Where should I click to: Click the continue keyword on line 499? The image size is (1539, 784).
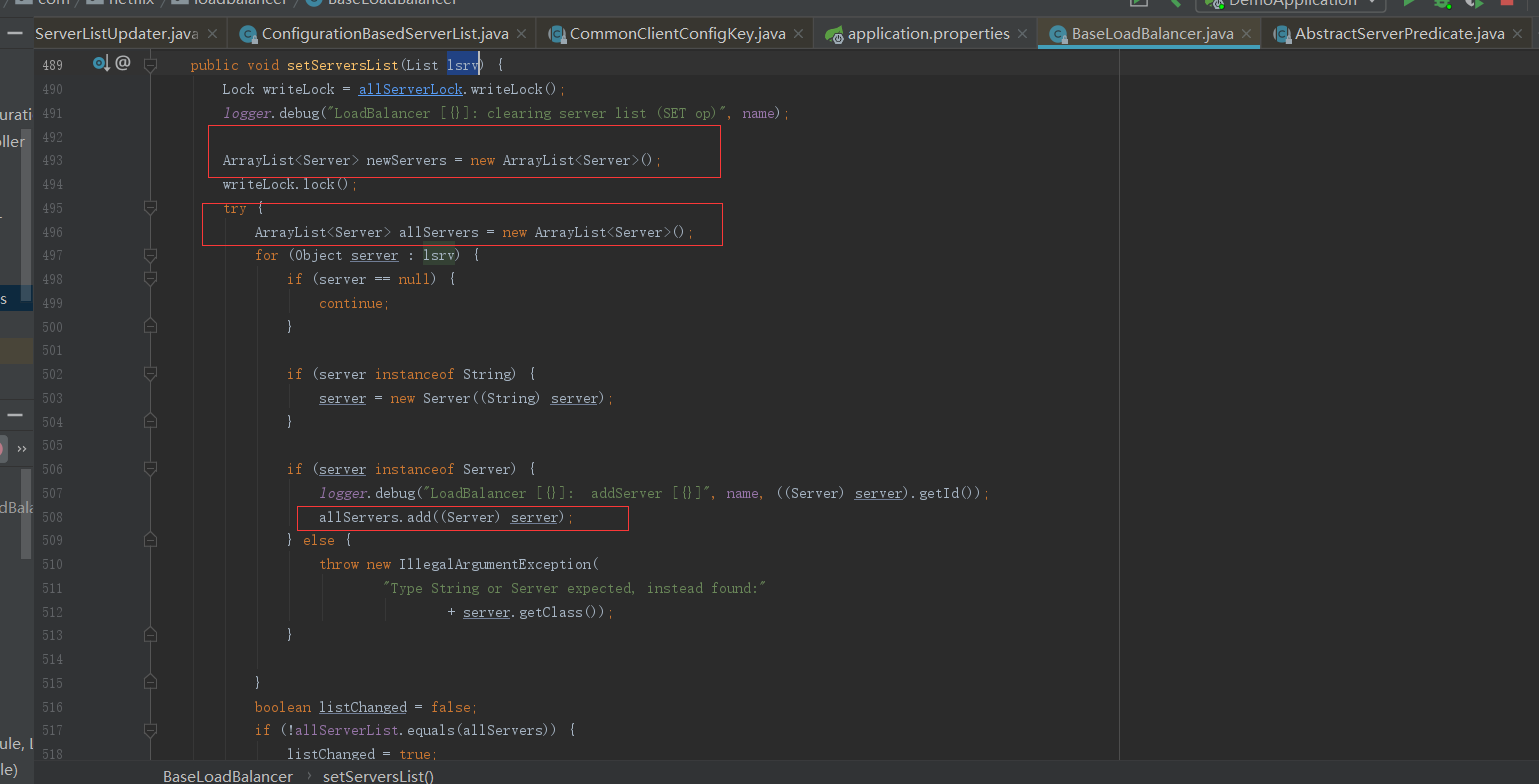(x=351, y=303)
